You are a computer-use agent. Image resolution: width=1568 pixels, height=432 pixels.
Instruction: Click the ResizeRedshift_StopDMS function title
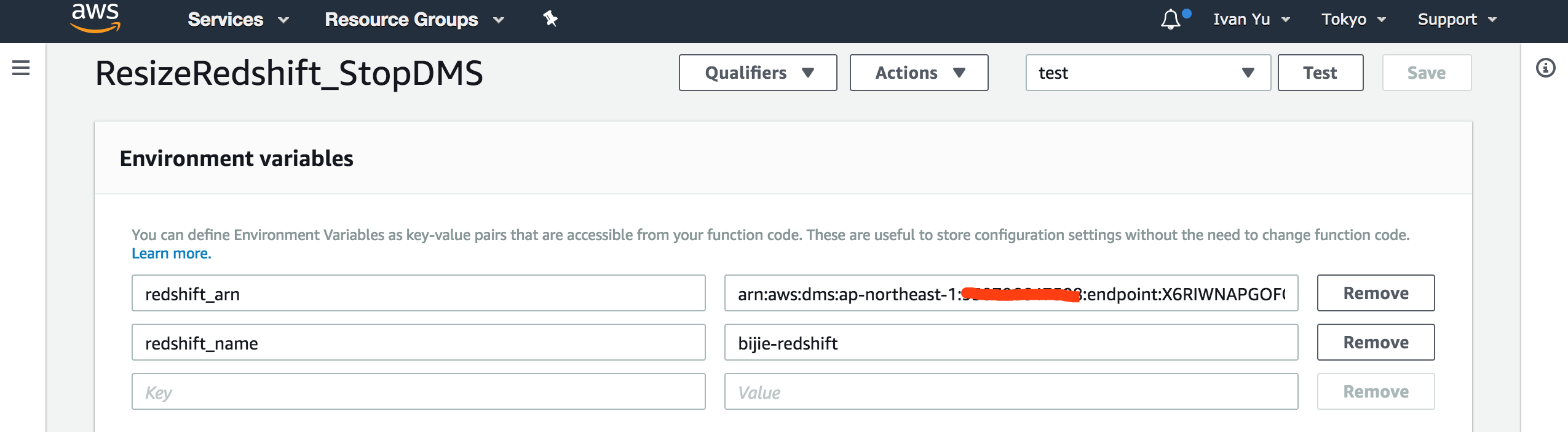click(289, 74)
